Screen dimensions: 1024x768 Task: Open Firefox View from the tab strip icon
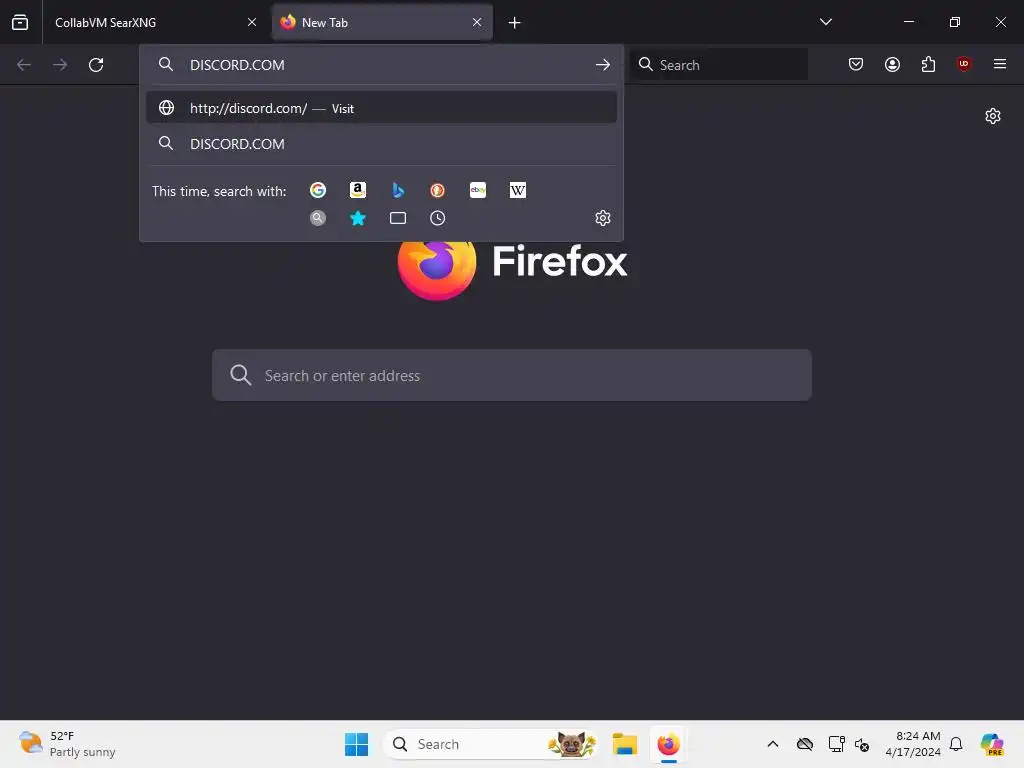[x=20, y=22]
